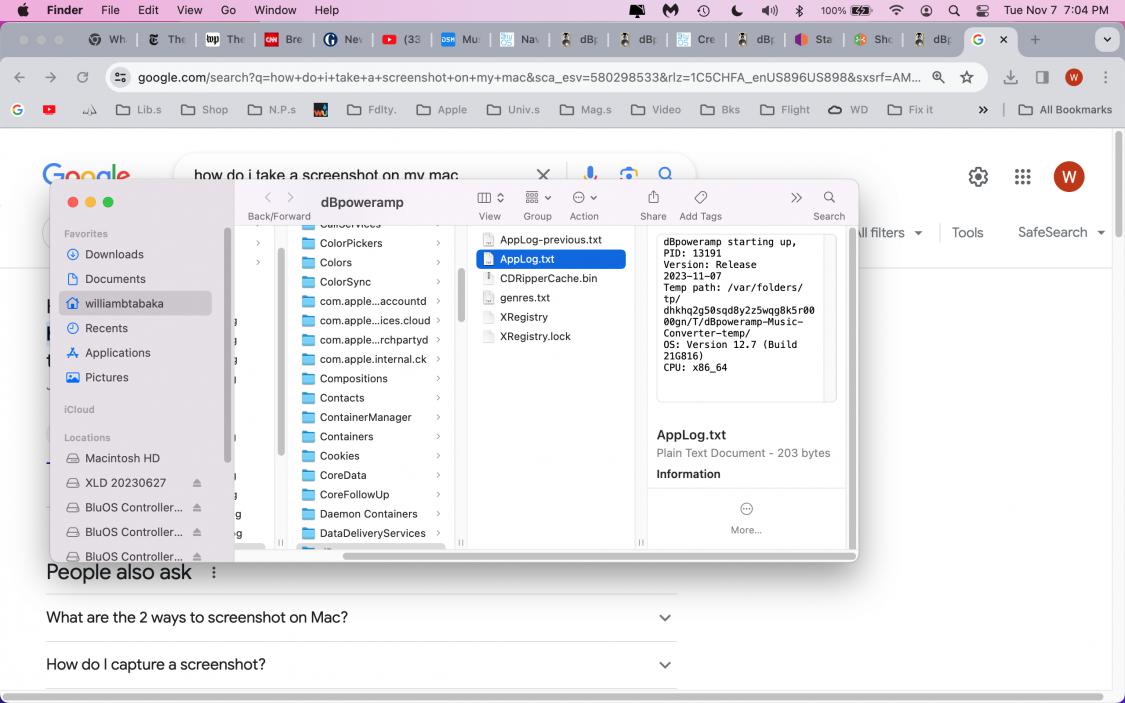The width and height of the screenshot is (1125, 703).
Task: Open the Window menu in menu bar
Action: click(275, 10)
